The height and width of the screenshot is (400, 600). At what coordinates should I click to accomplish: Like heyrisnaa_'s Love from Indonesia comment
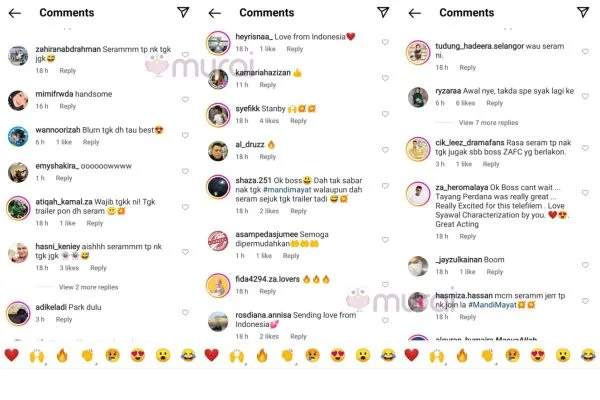(385, 42)
